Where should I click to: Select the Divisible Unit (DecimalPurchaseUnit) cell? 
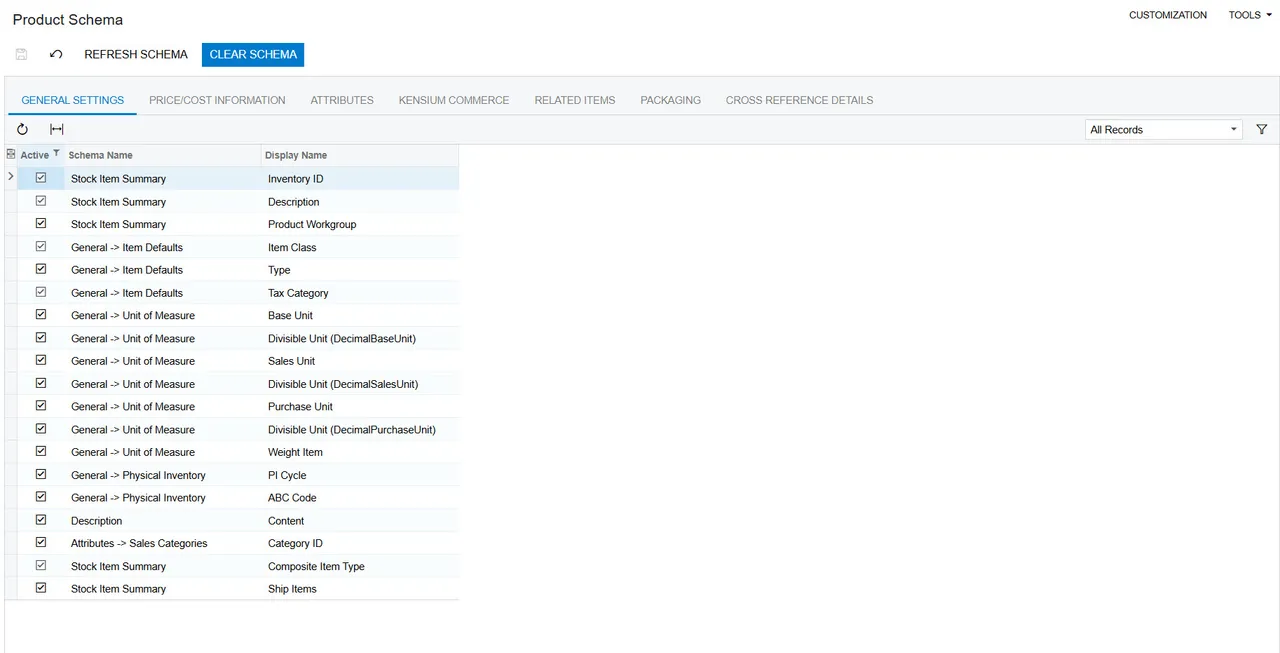pos(360,429)
